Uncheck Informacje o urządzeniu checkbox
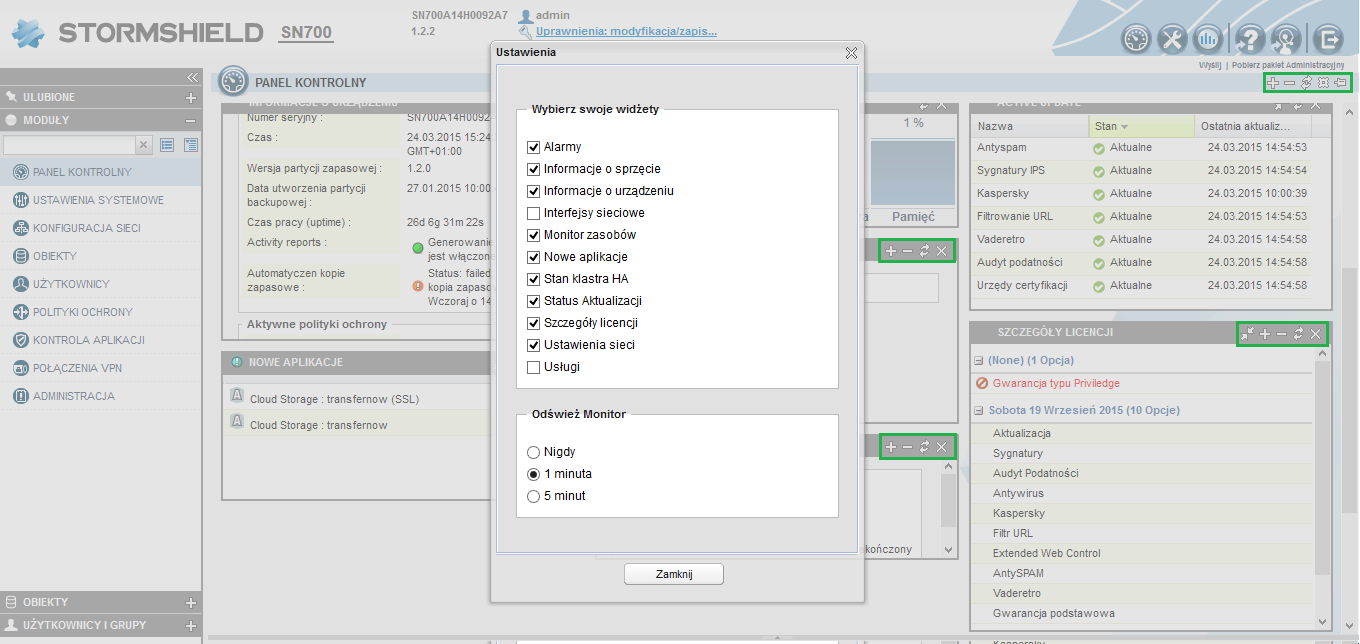Screen dimensions: 1360x644 click(533, 191)
